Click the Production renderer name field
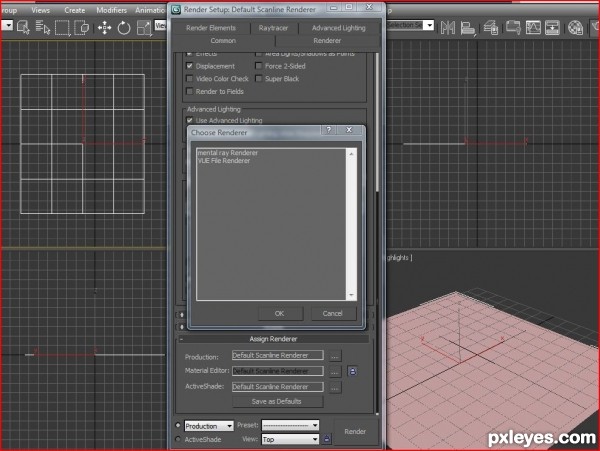Screen dimensions: 600x451 tap(277, 355)
